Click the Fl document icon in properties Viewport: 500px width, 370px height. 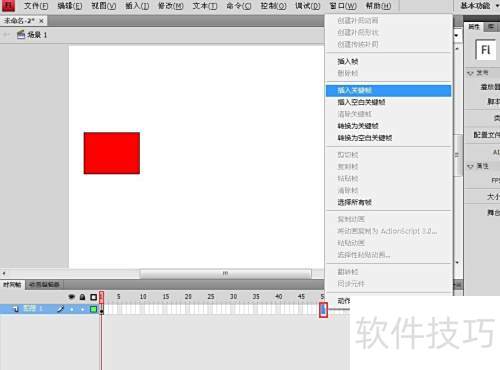(486, 50)
